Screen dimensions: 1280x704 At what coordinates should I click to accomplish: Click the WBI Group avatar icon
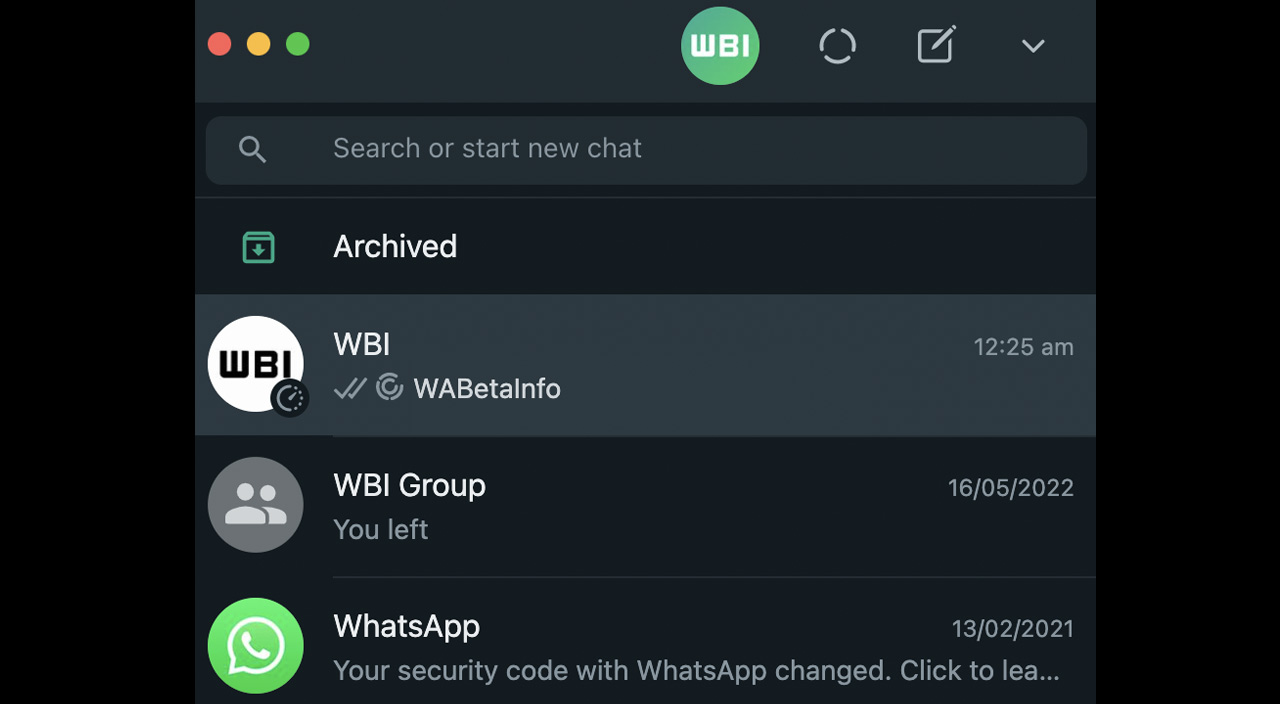(256, 505)
